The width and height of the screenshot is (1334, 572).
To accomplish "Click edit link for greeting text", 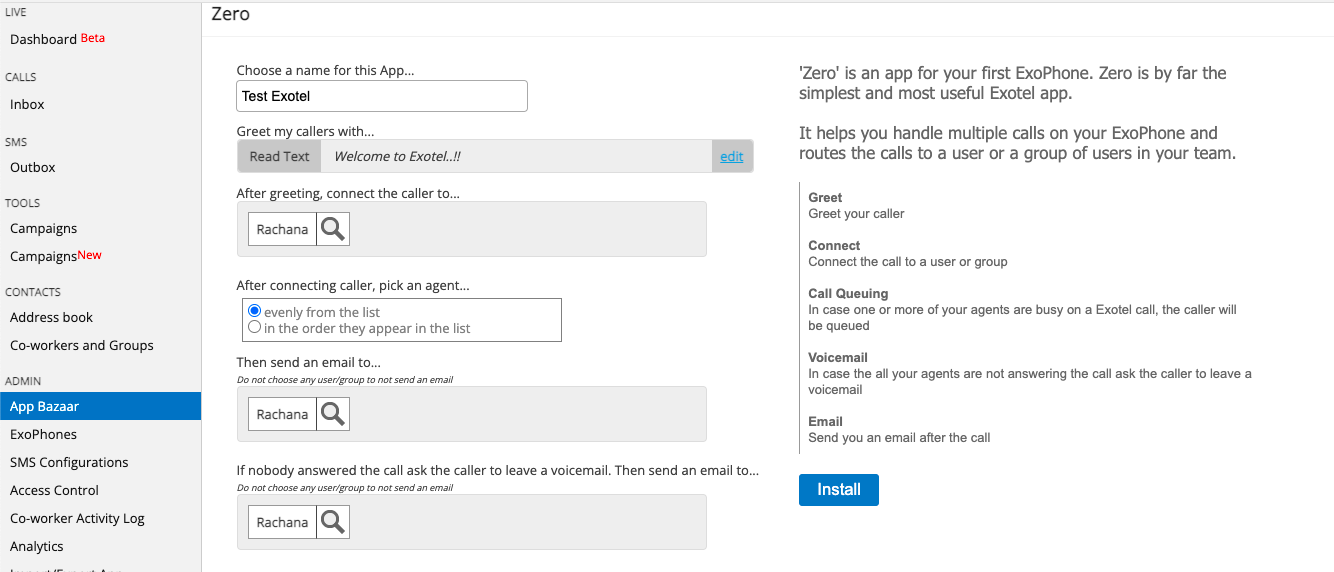I will 732,156.
